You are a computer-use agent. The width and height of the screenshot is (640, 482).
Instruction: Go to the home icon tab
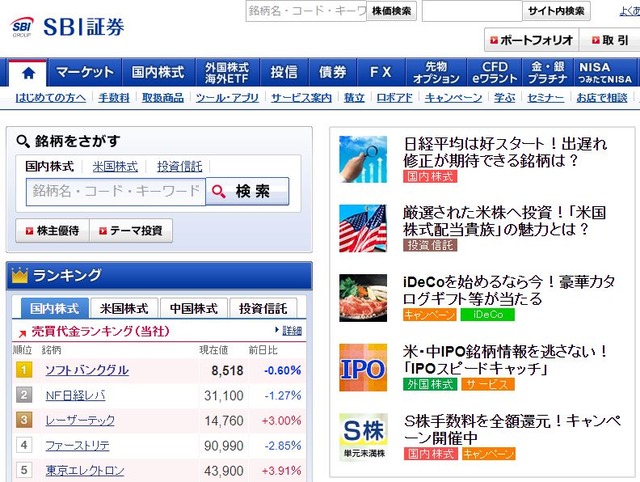click(x=28, y=73)
